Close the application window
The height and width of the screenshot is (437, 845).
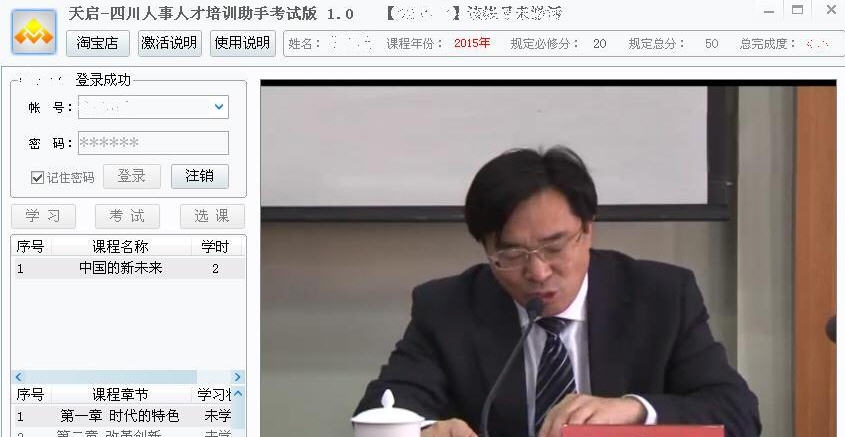831,10
